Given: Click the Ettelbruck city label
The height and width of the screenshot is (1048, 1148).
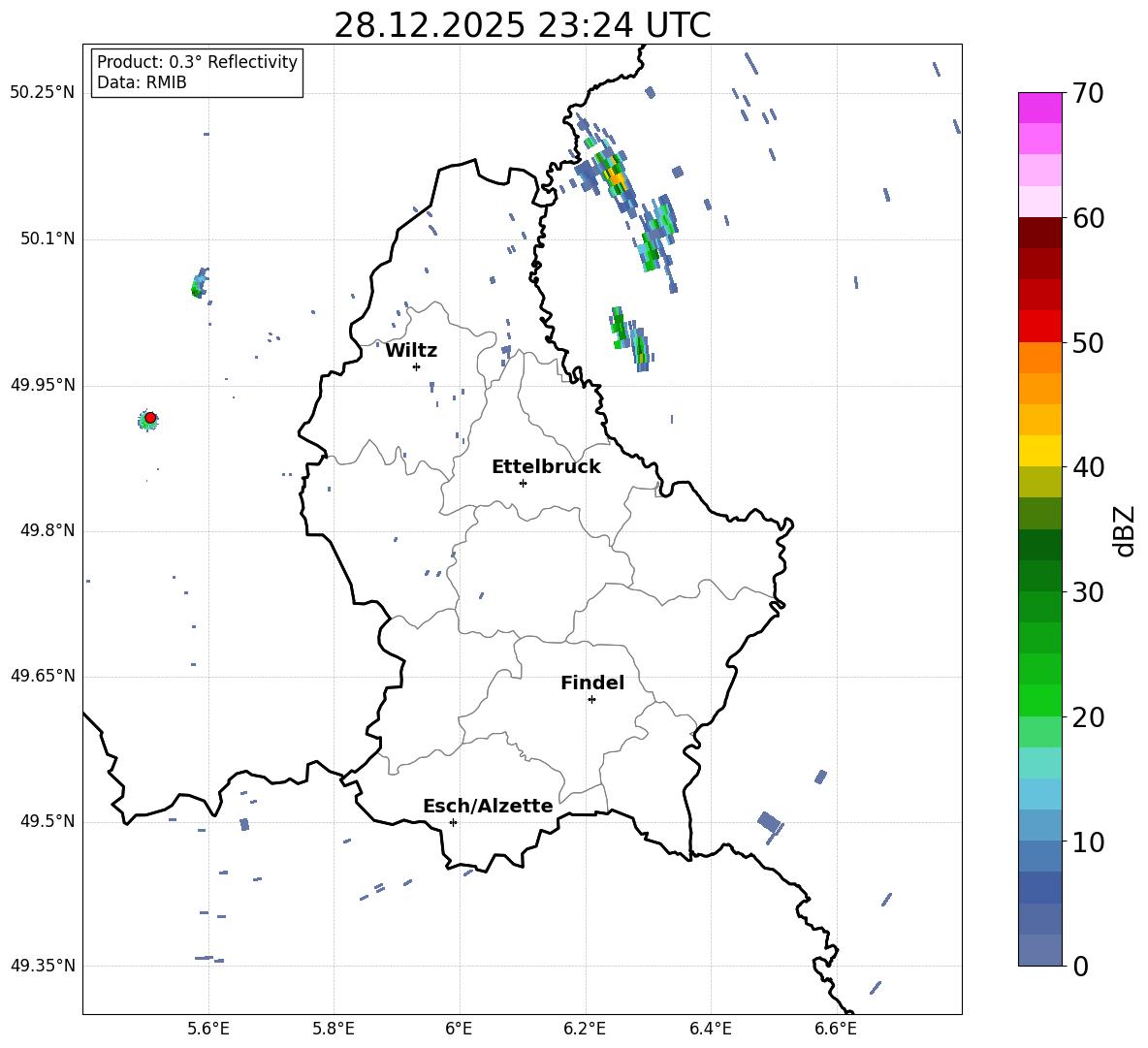Looking at the screenshot, I should (546, 467).
